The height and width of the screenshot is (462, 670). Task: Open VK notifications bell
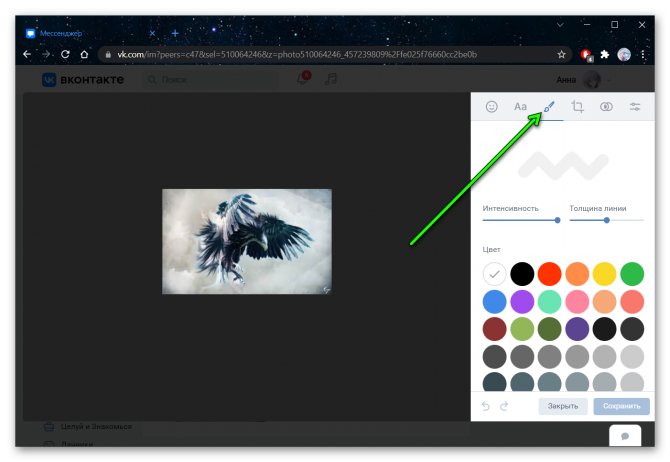(x=303, y=79)
